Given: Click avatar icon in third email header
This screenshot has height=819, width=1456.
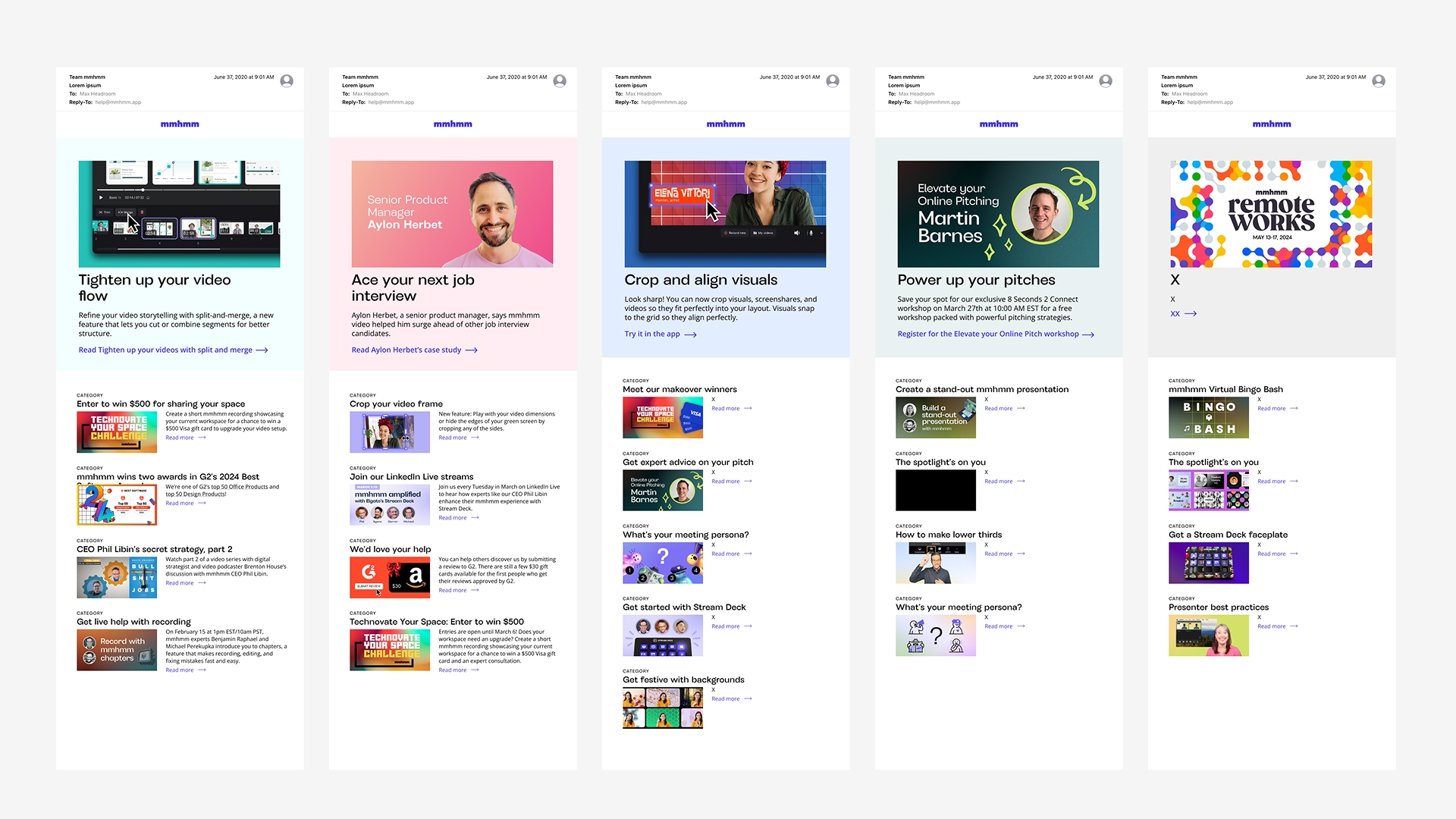Looking at the screenshot, I should [x=833, y=81].
